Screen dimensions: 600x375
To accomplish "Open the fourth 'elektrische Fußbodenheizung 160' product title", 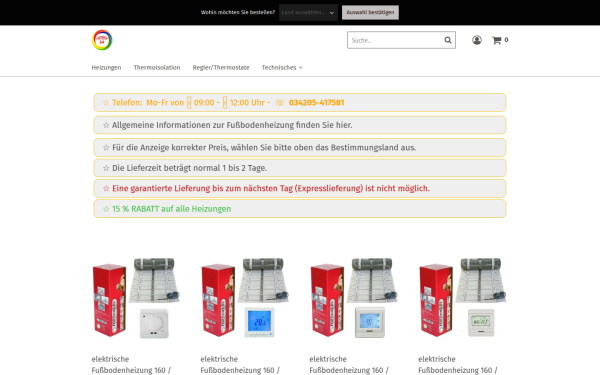I will (458, 365).
